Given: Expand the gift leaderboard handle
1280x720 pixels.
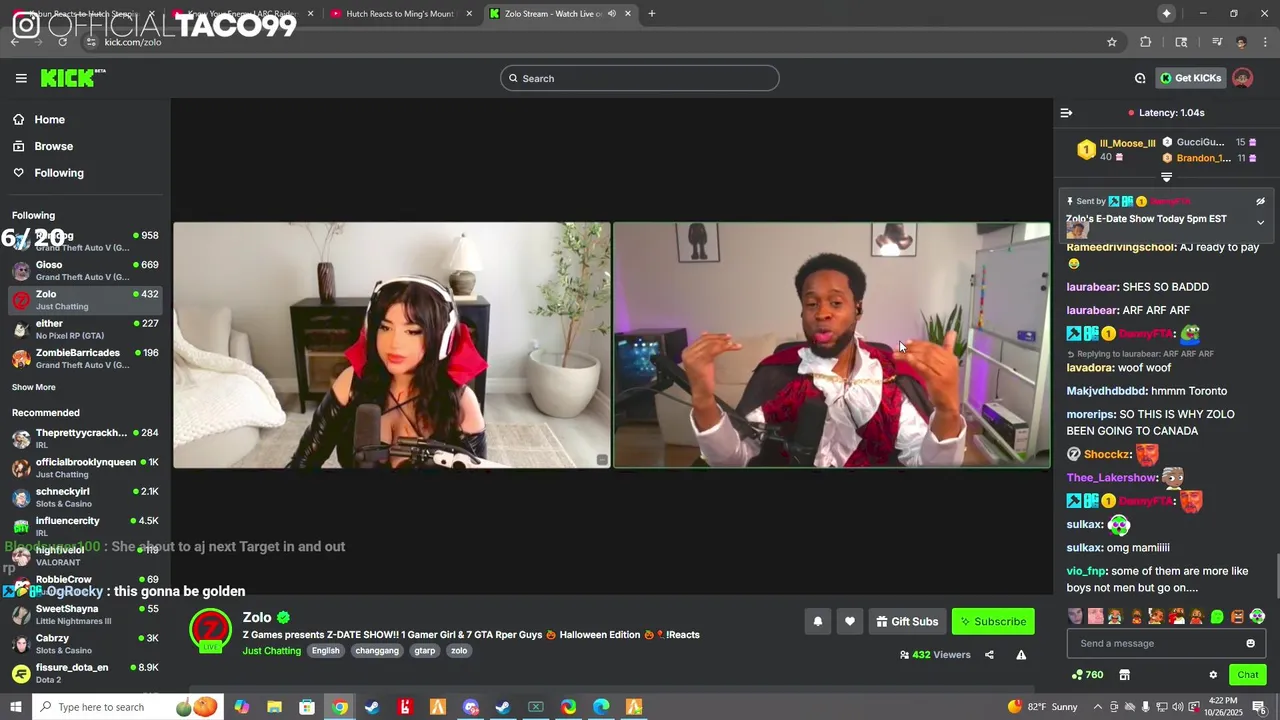Looking at the screenshot, I should click(x=1166, y=177).
